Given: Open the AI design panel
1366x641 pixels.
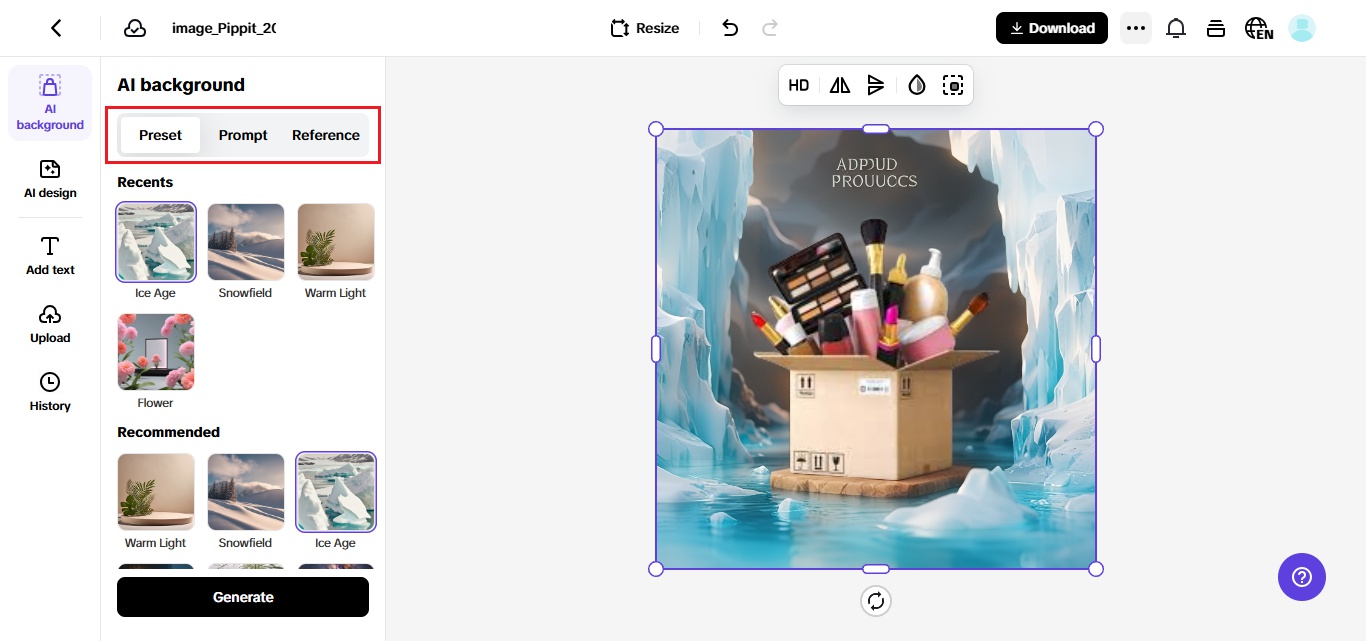Looking at the screenshot, I should pos(49,180).
